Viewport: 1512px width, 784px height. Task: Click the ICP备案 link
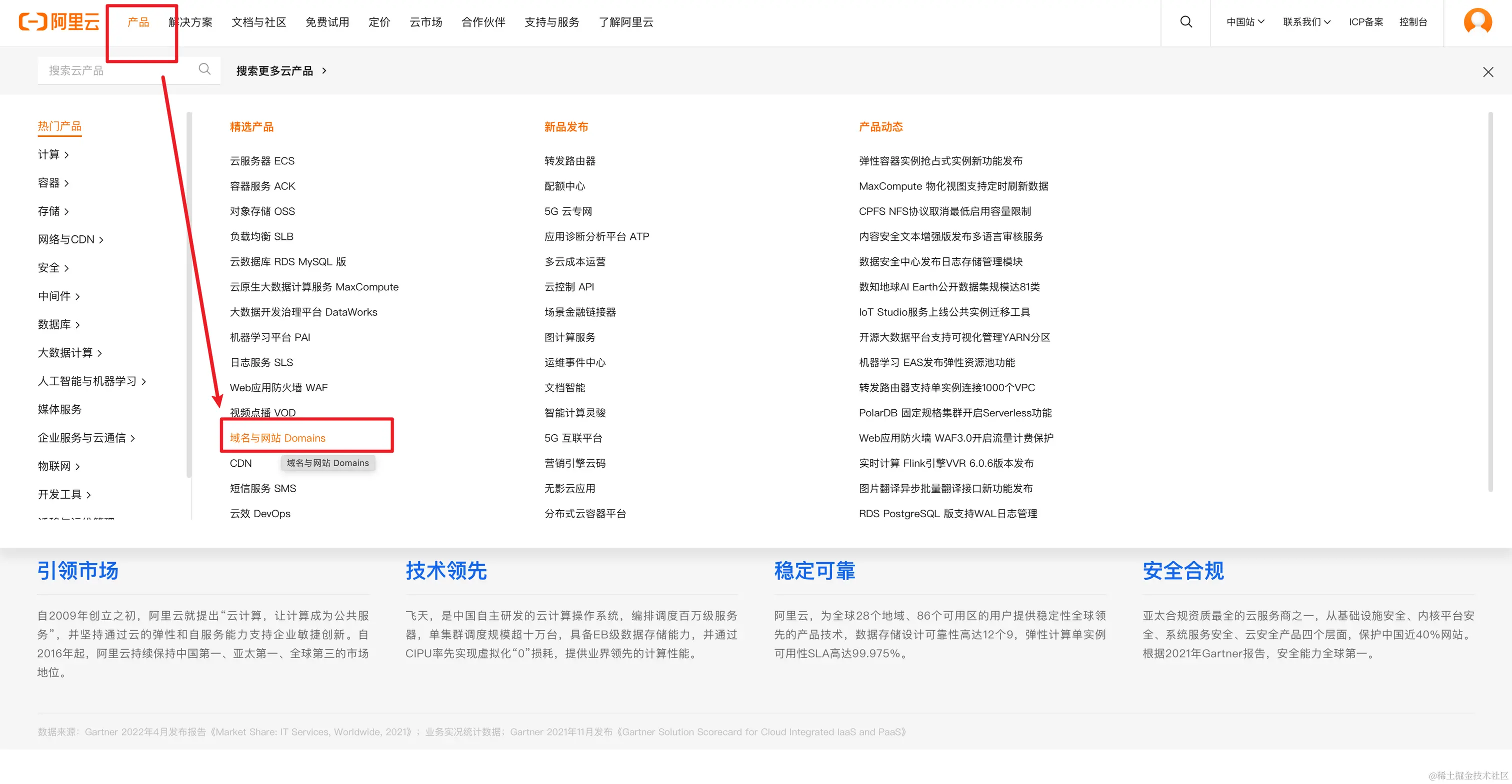tap(1366, 22)
